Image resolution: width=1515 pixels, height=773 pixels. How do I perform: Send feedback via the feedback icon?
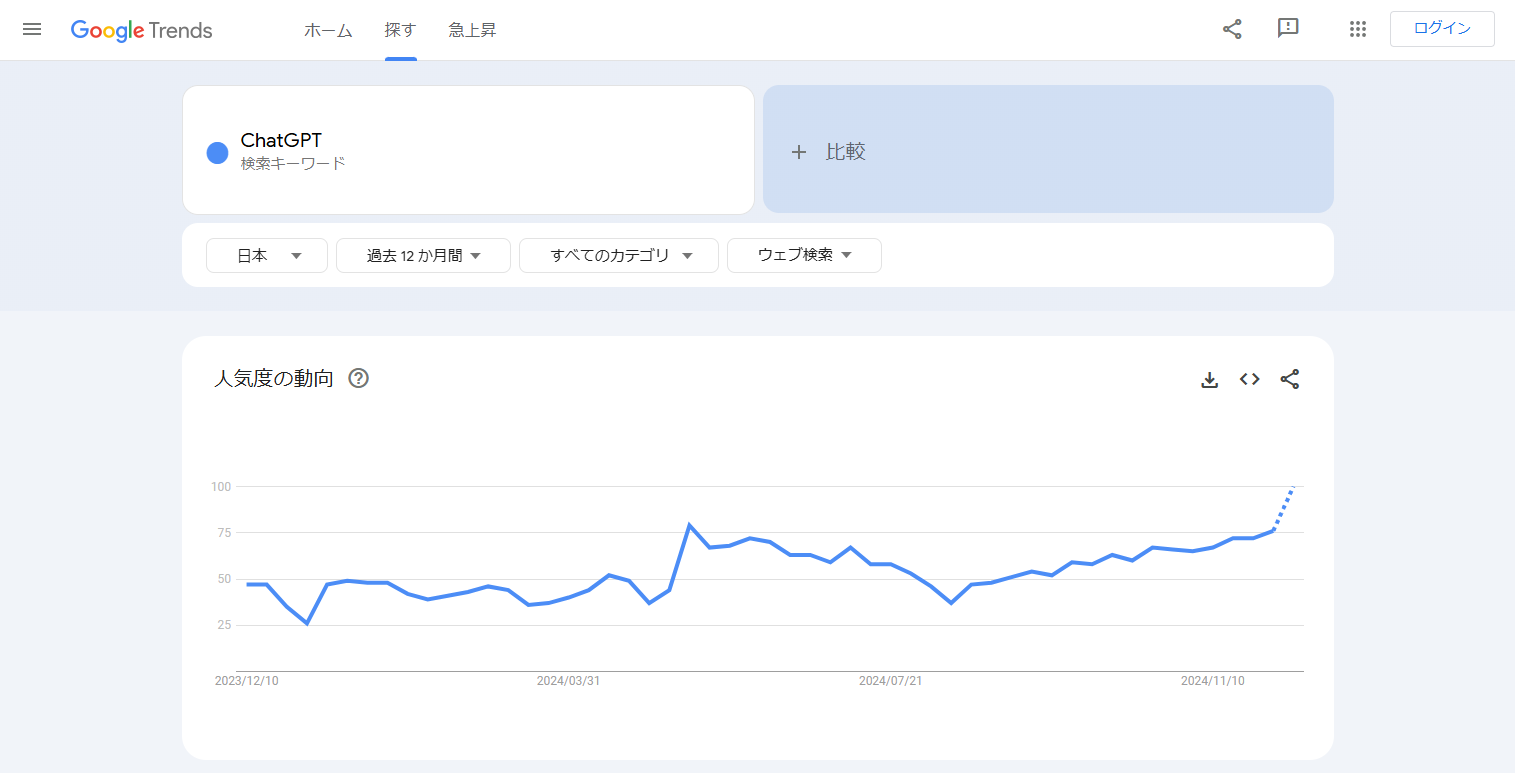(x=1288, y=29)
